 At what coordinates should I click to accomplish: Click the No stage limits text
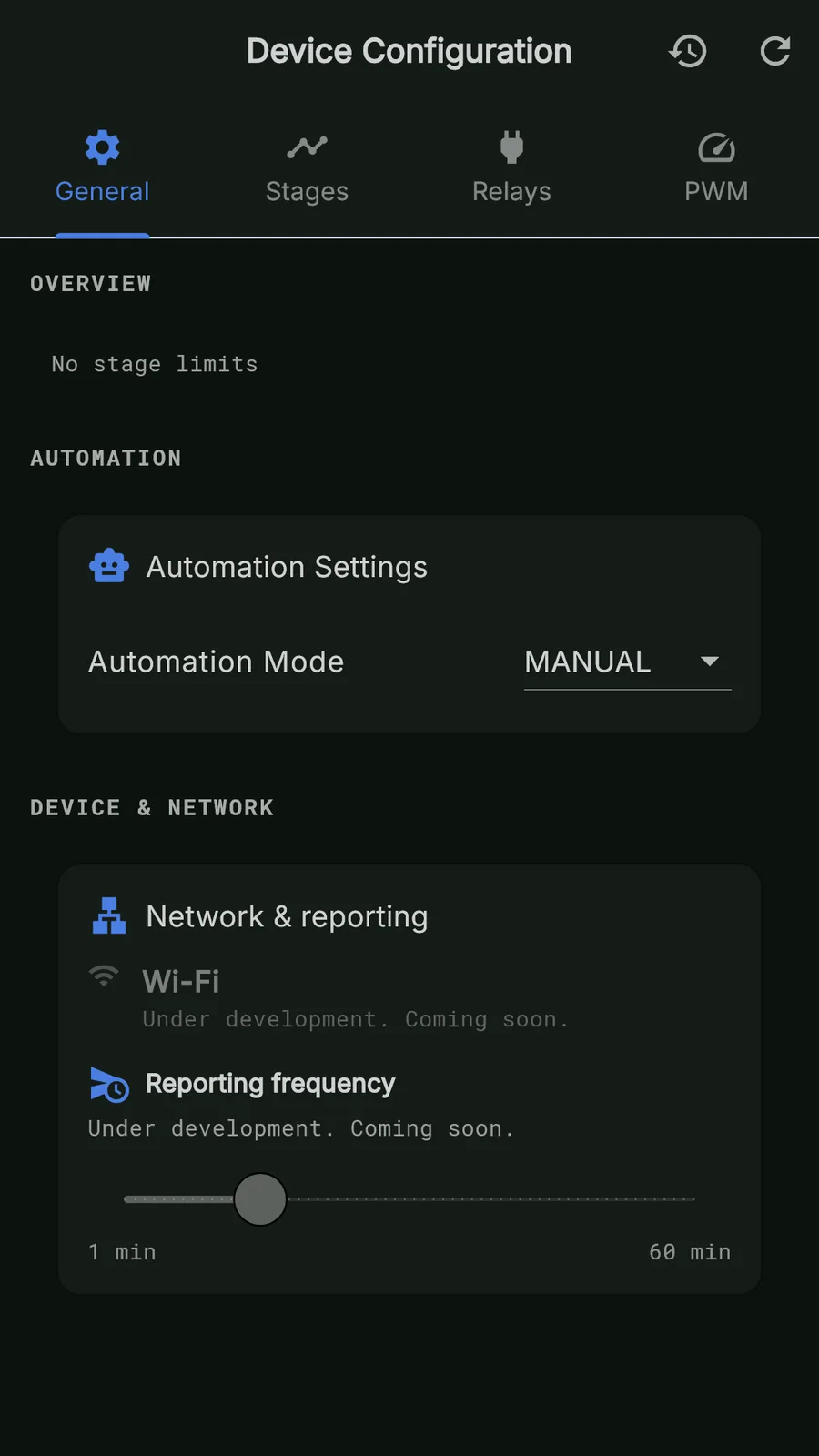155,364
